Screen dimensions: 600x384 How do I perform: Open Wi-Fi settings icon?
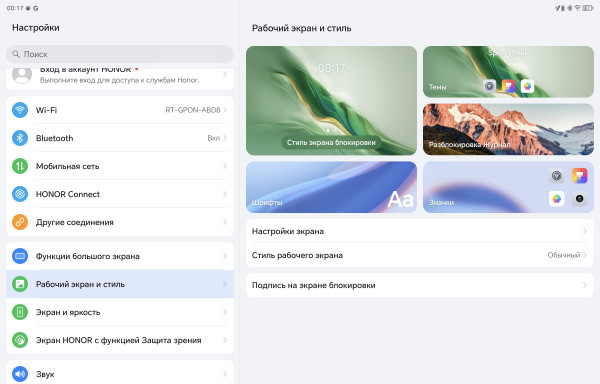20,110
